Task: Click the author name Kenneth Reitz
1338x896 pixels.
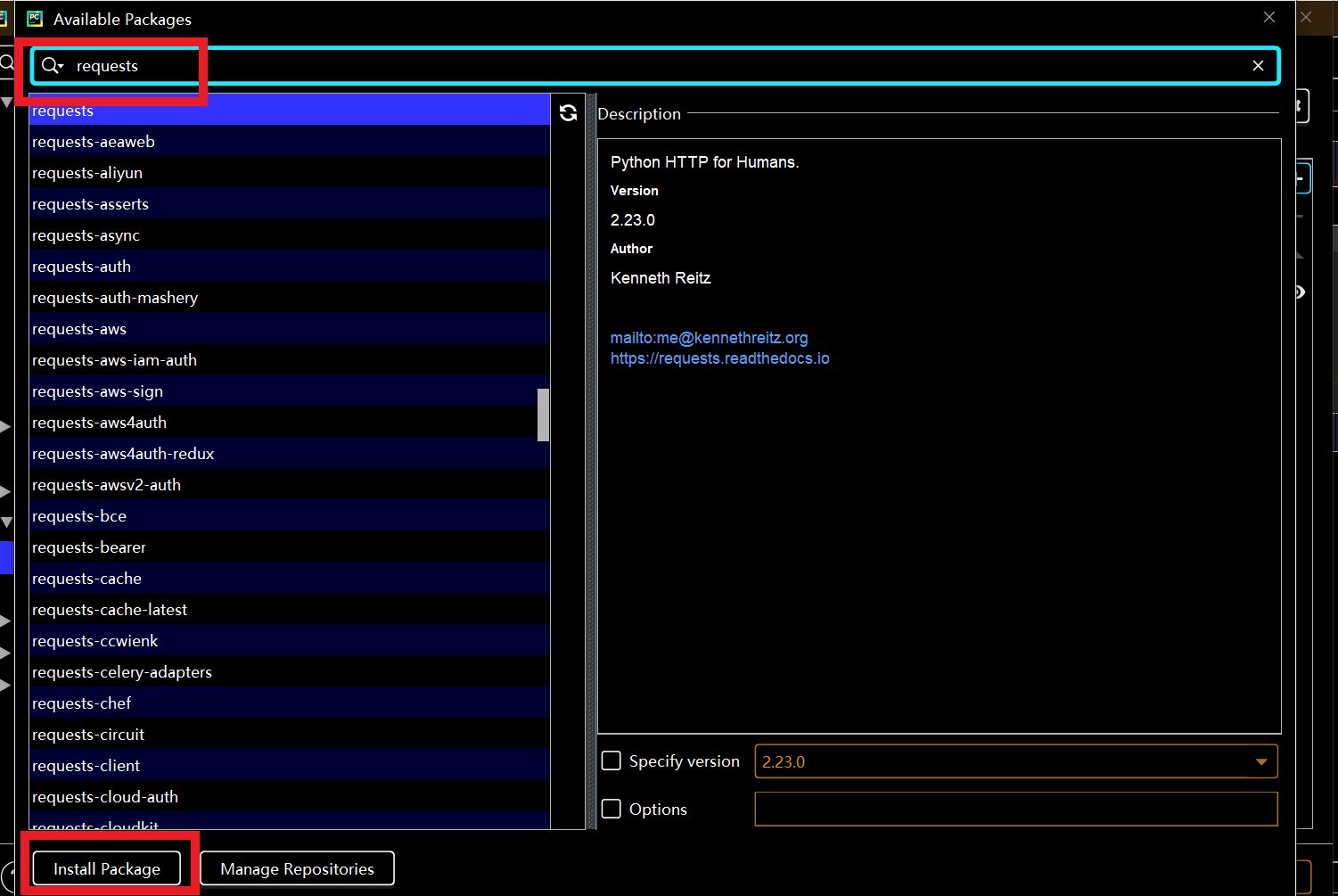Action: tap(661, 278)
